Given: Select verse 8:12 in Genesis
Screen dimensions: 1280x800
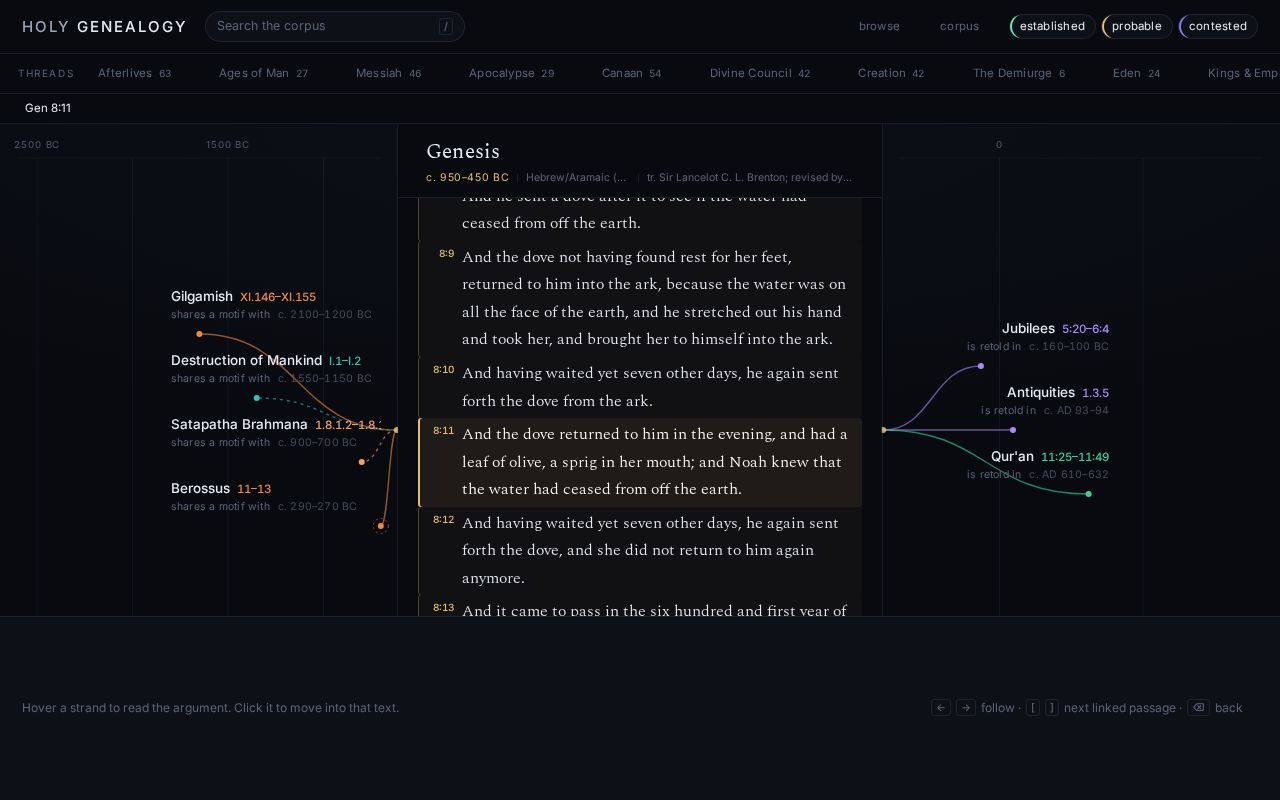Looking at the screenshot, I should [640, 551].
